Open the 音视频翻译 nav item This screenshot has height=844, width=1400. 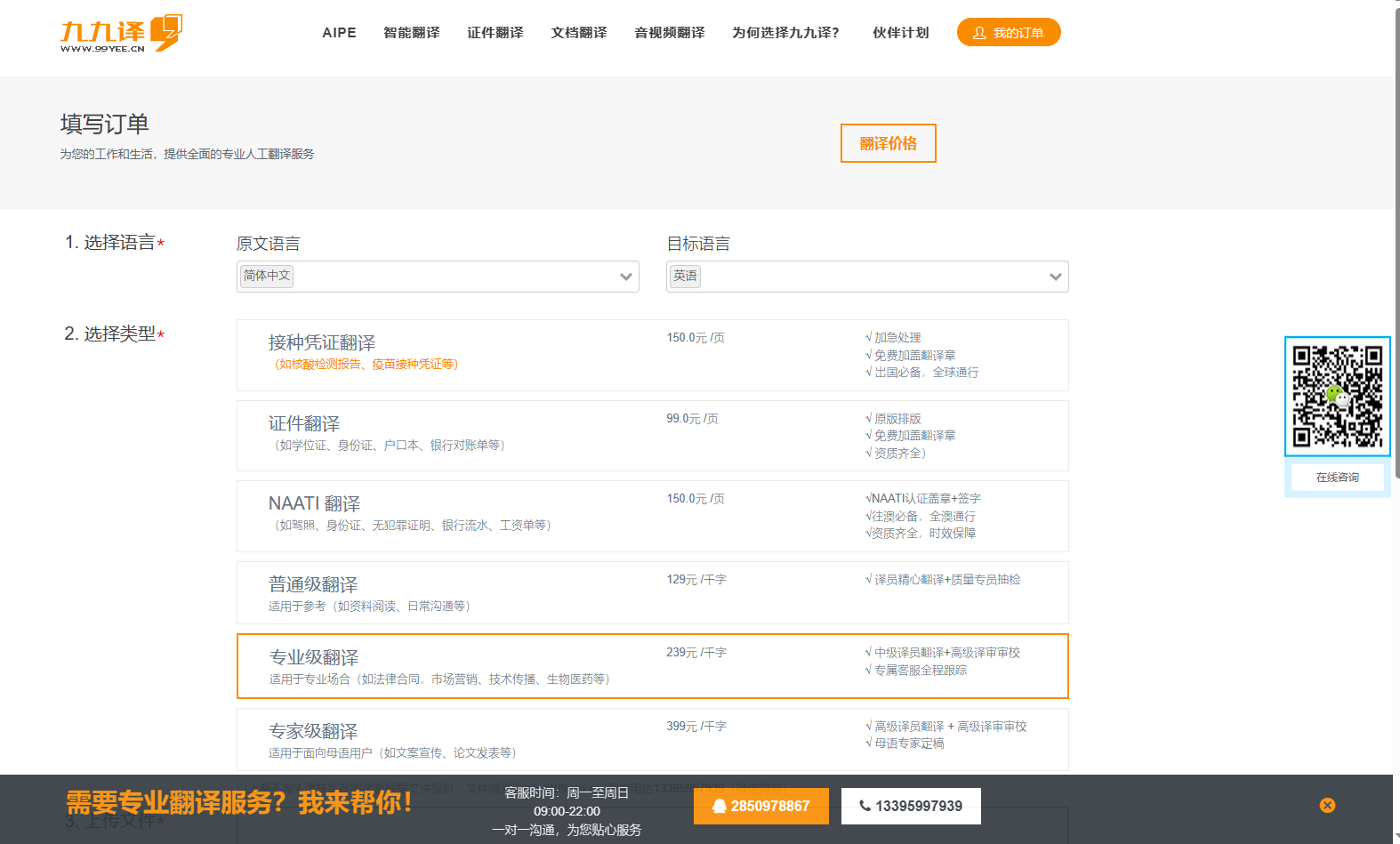click(670, 33)
